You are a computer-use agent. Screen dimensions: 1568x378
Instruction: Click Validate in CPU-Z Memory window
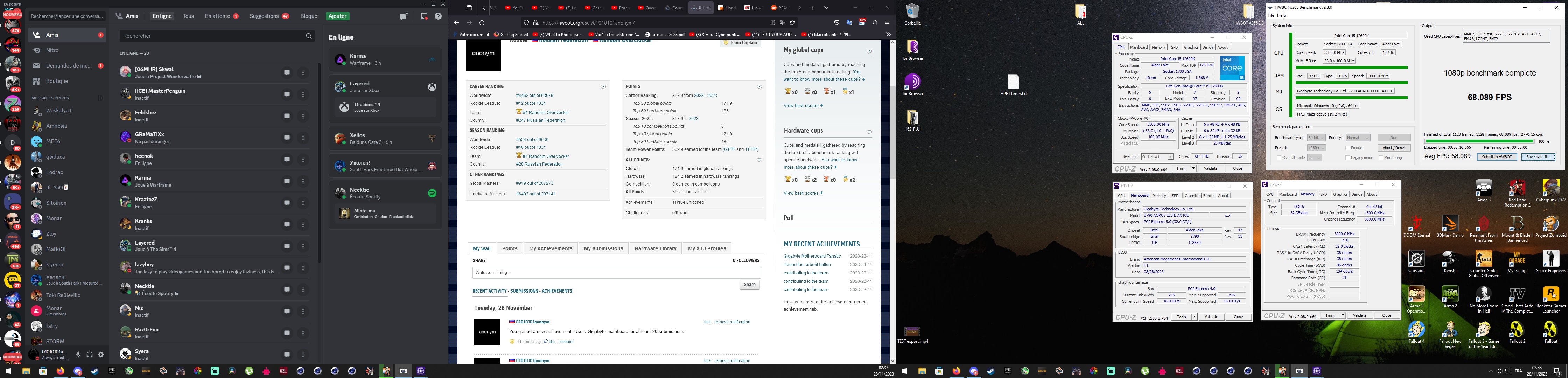click(x=1359, y=315)
